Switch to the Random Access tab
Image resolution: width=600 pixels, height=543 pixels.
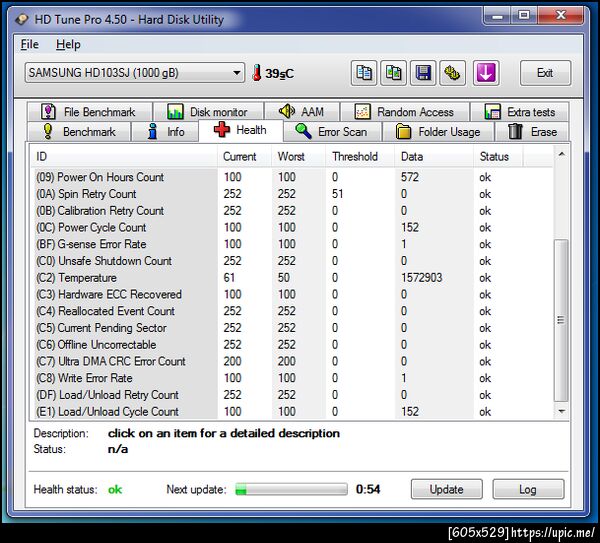coord(405,112)
